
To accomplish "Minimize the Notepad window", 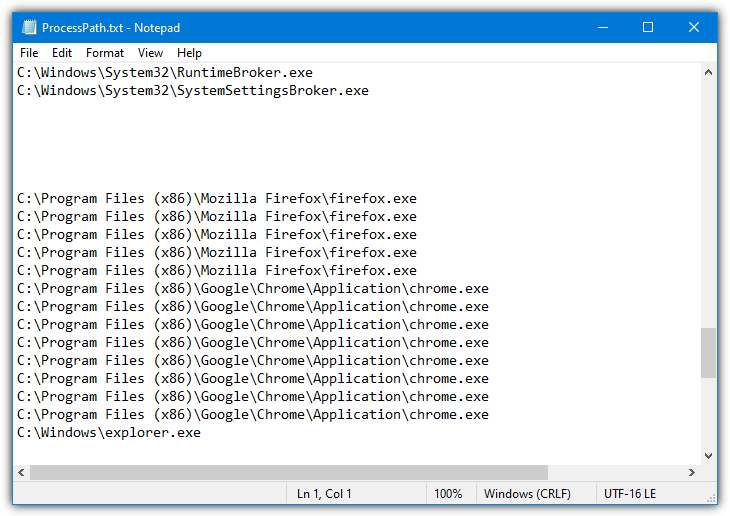I will point(603,27).
